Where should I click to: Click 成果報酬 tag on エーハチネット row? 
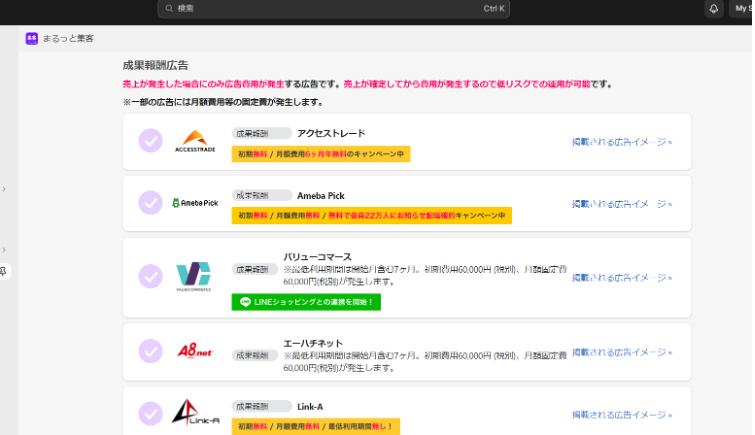(x=255, y=356)
